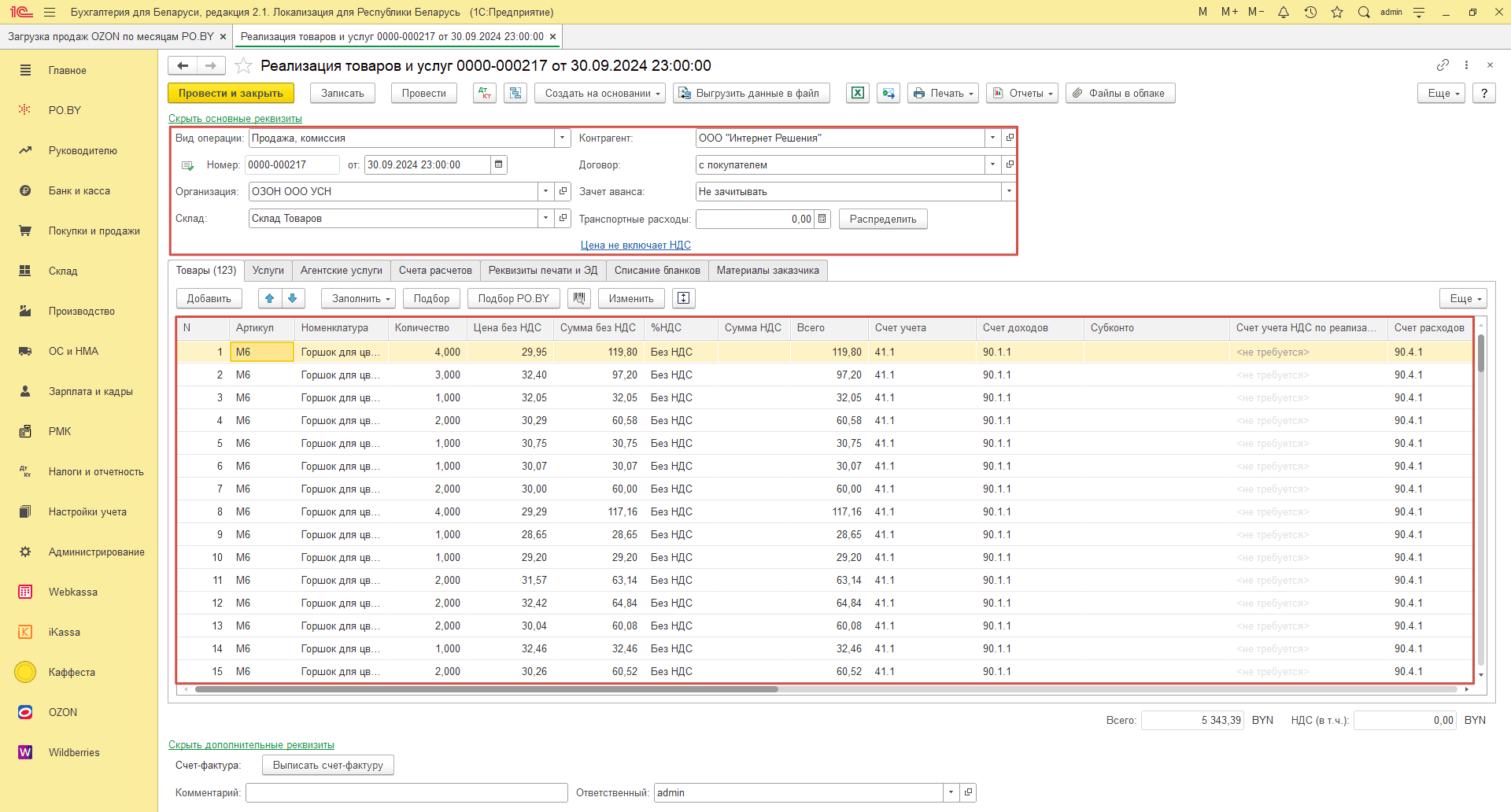Click the icon right of Excel export
This screenshot has width=1511, height=812.
(x=888, y=93)
